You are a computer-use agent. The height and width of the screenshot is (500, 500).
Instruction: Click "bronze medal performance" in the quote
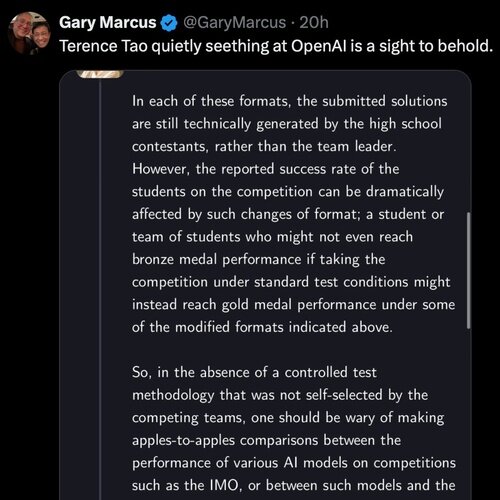point(217,259)
